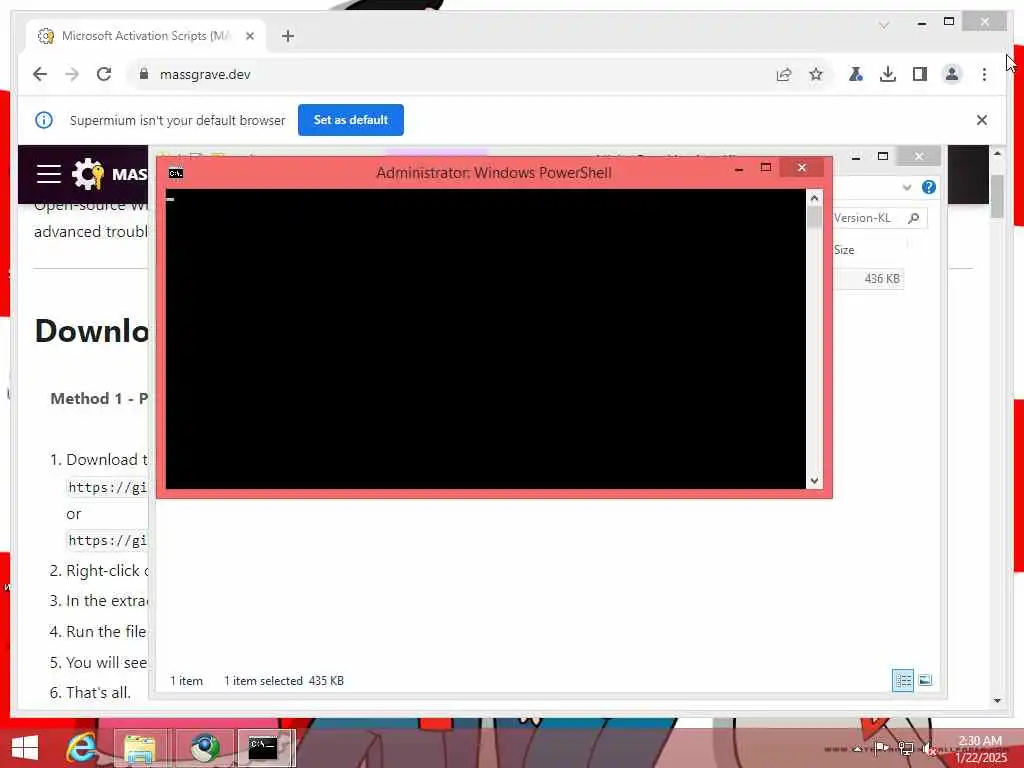1024x768 pixels.
Task: Open Action Center flag tray icon
Action: 881,748
